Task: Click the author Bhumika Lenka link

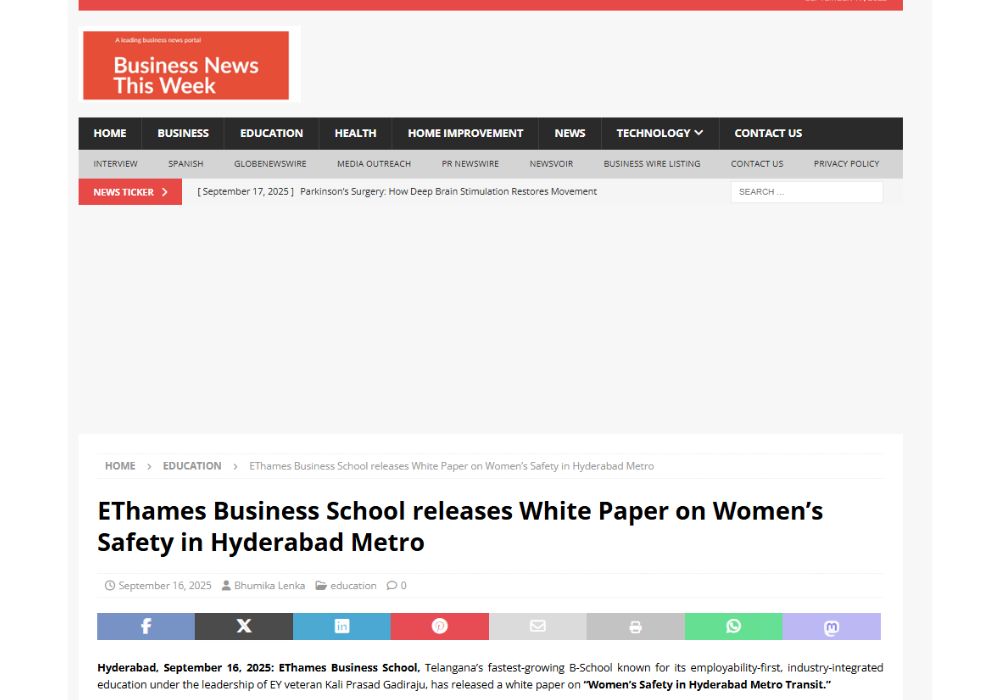Action: coord(269,585)
